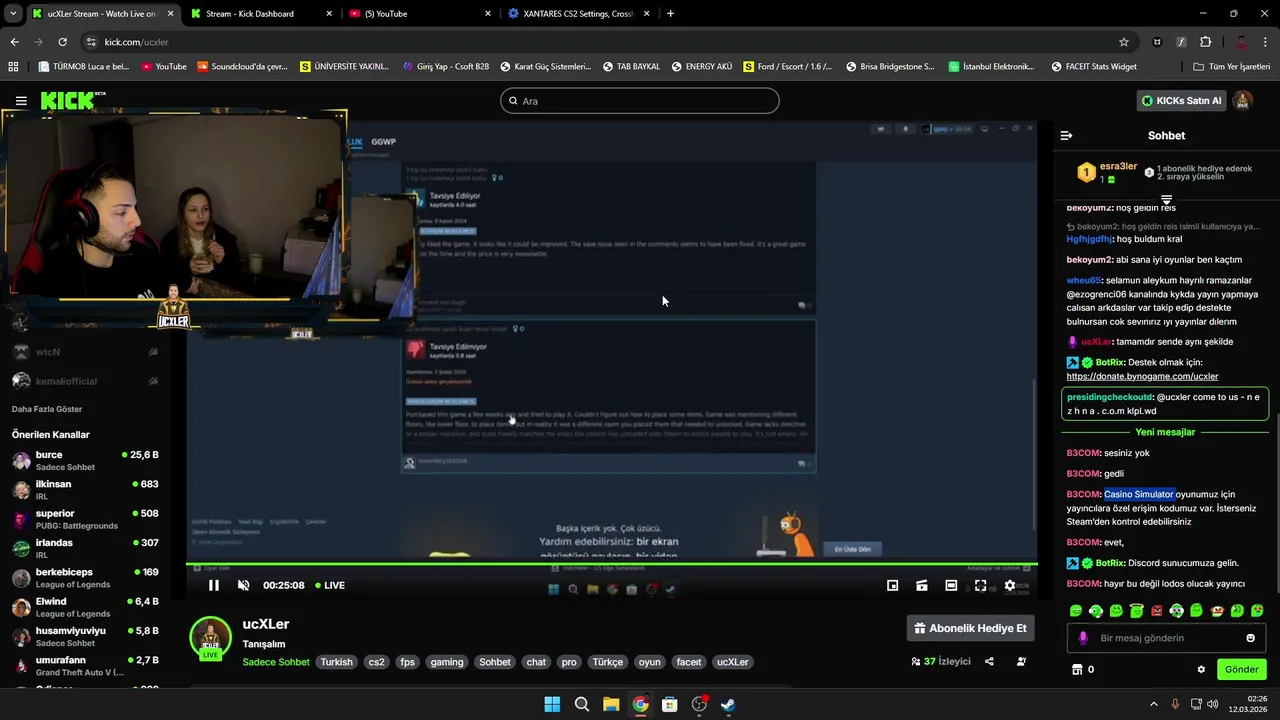
Task: Jump to LIVE in the player
Action: point(330,585)
